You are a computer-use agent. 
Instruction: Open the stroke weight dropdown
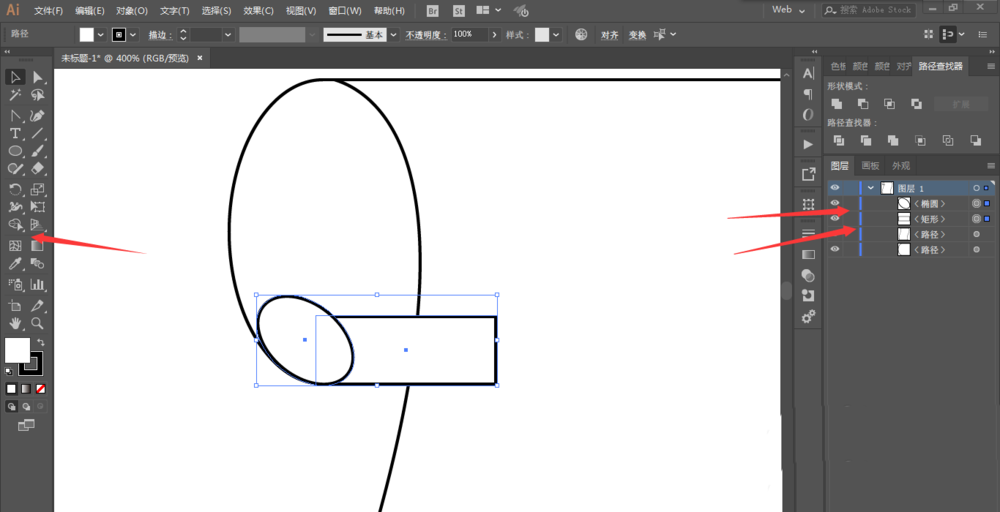click(x=228, y=34)
